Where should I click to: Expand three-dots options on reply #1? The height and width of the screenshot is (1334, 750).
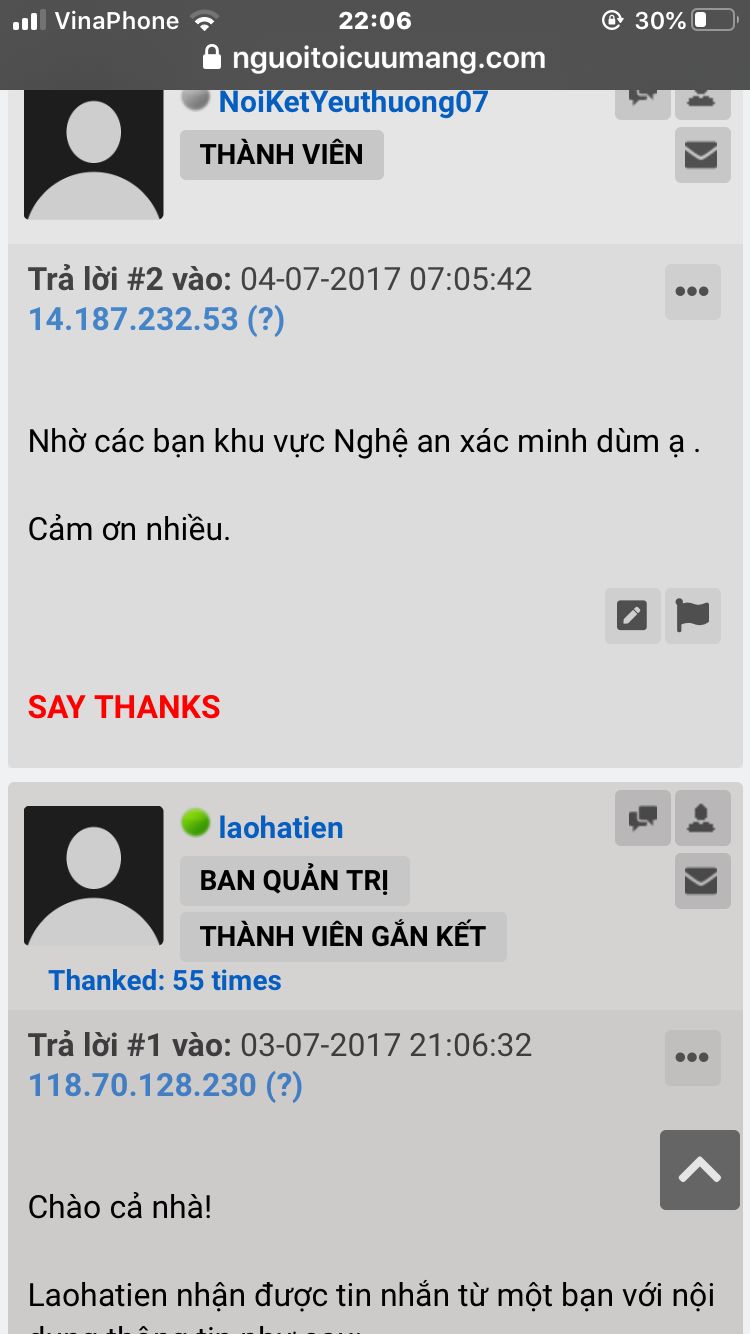[692, 1058]
